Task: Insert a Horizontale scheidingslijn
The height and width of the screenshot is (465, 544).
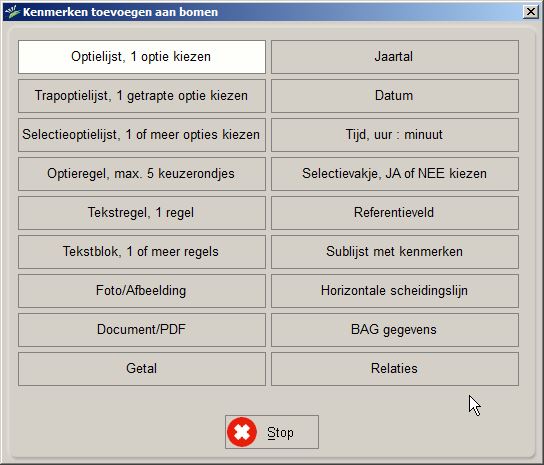Action: [395, 291]
